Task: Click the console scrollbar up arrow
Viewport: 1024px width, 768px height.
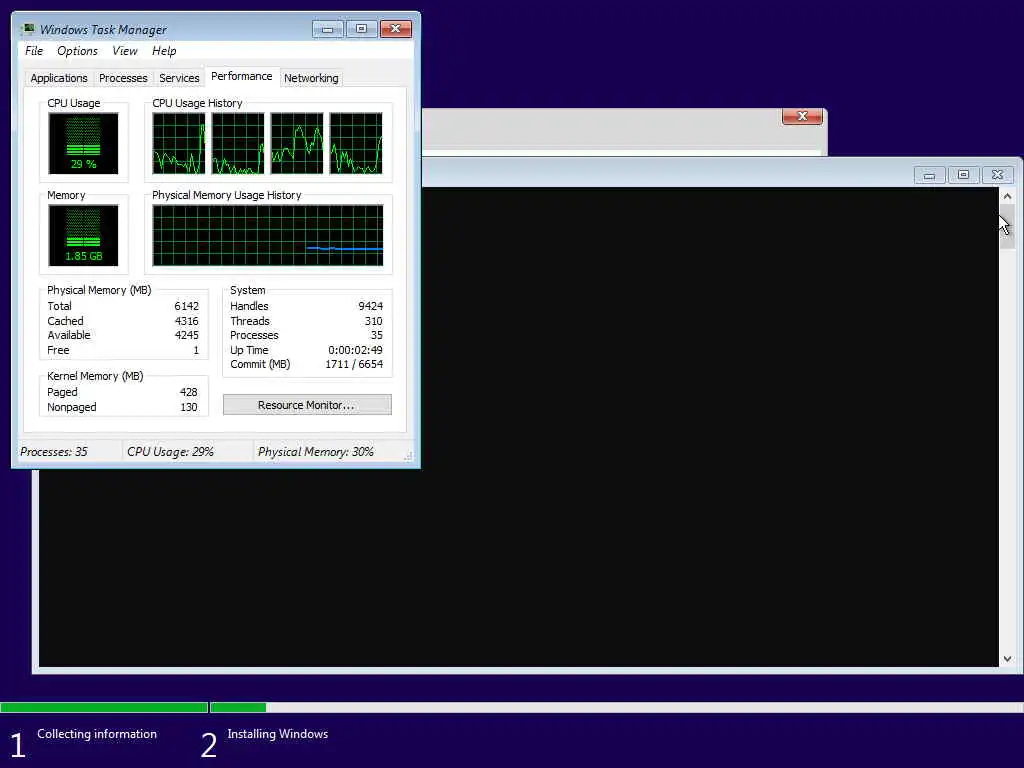Action: pos(1007,196)
